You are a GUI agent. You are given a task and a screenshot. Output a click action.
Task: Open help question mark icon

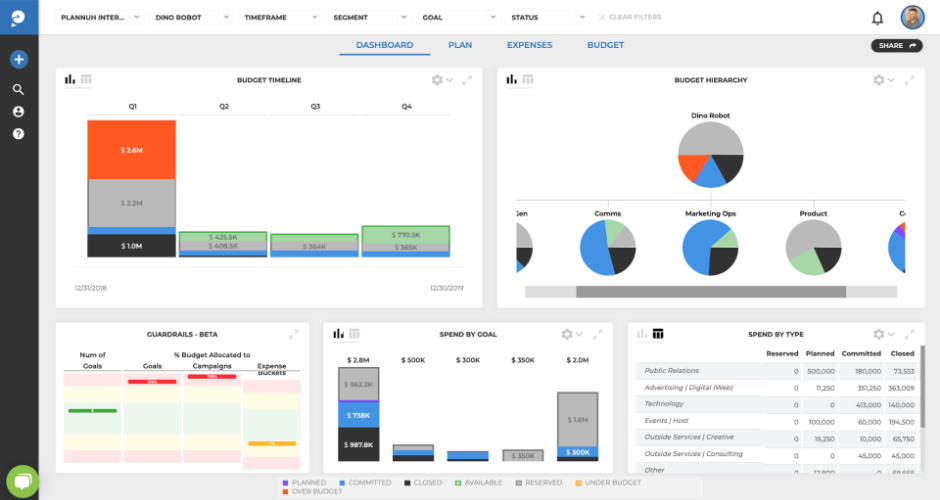point(18,133)
